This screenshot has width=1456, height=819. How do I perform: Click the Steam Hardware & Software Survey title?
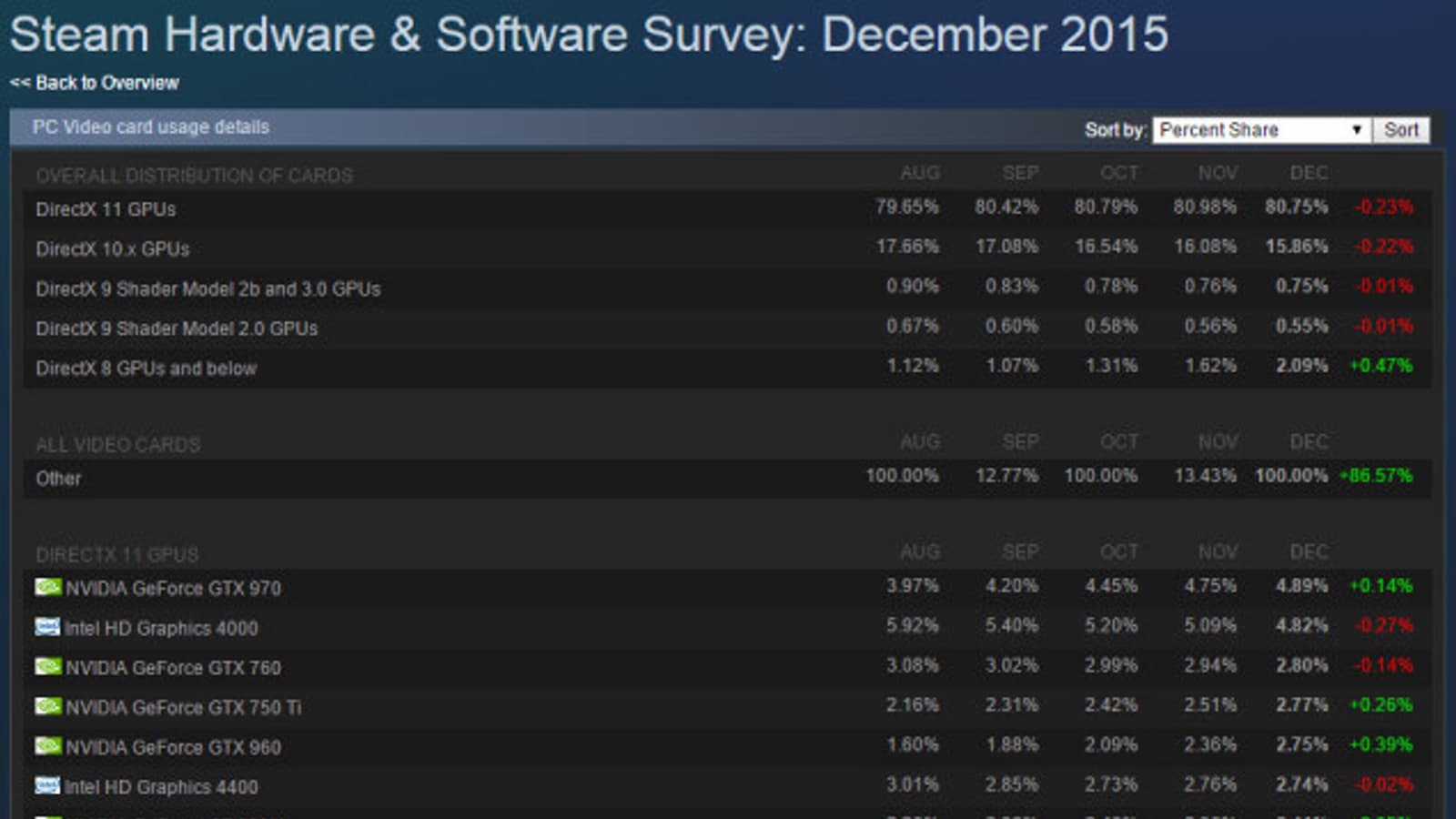click(589, 35)
